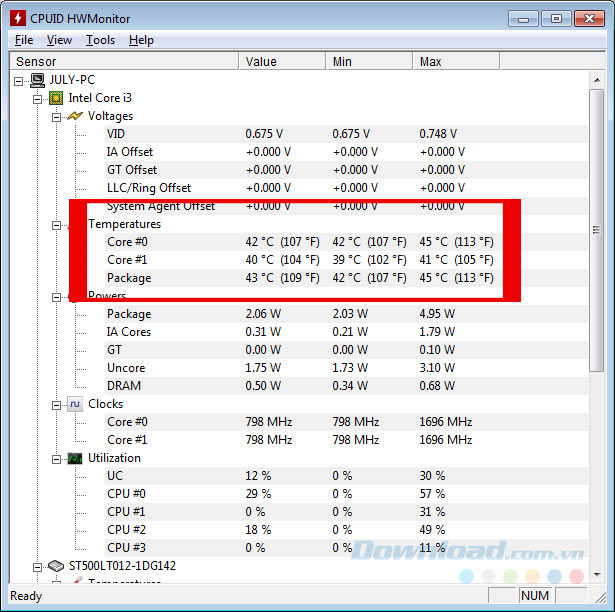Open the Tools menu

tap(100, 40)
